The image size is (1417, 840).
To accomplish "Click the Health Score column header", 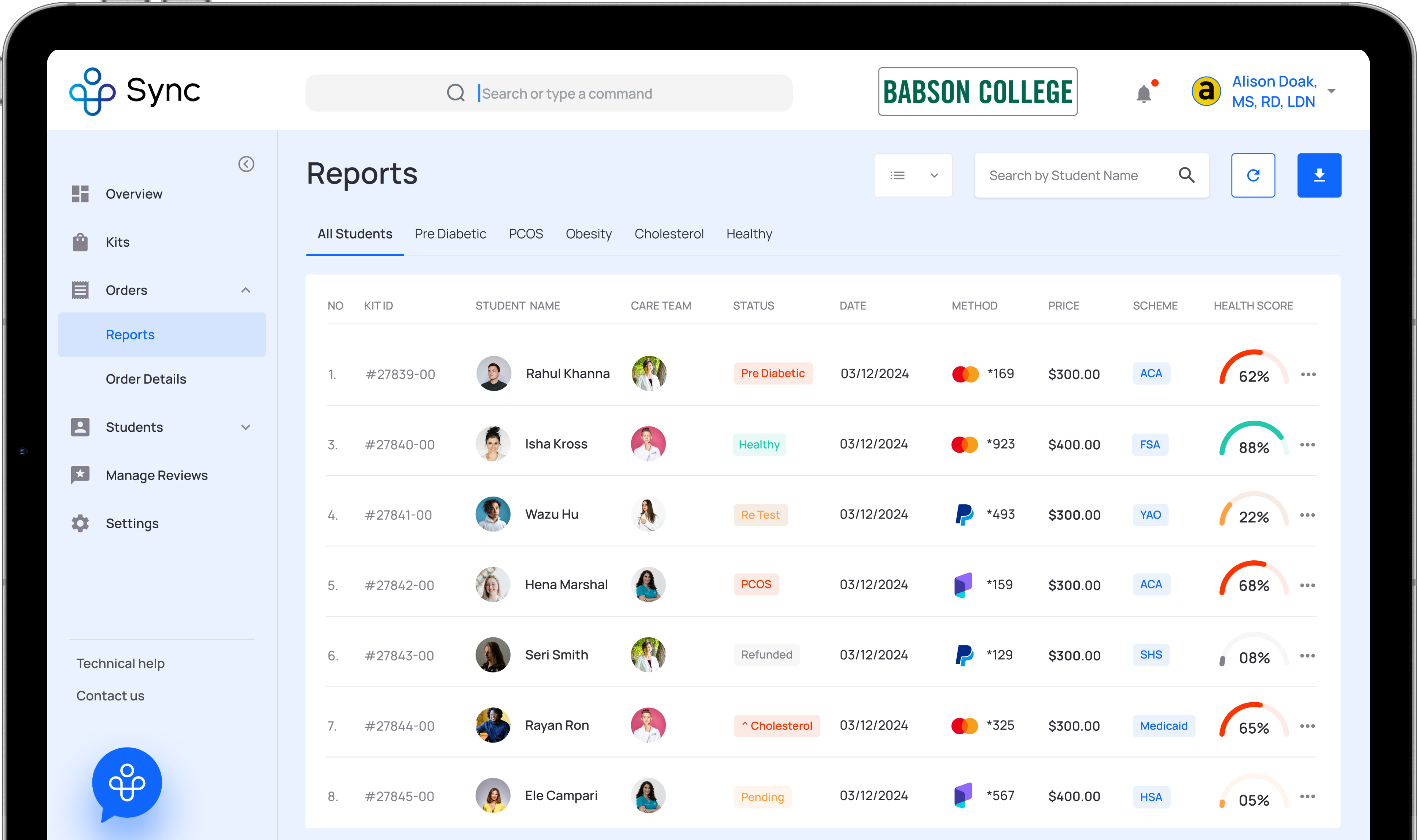I will point(1253,306).
